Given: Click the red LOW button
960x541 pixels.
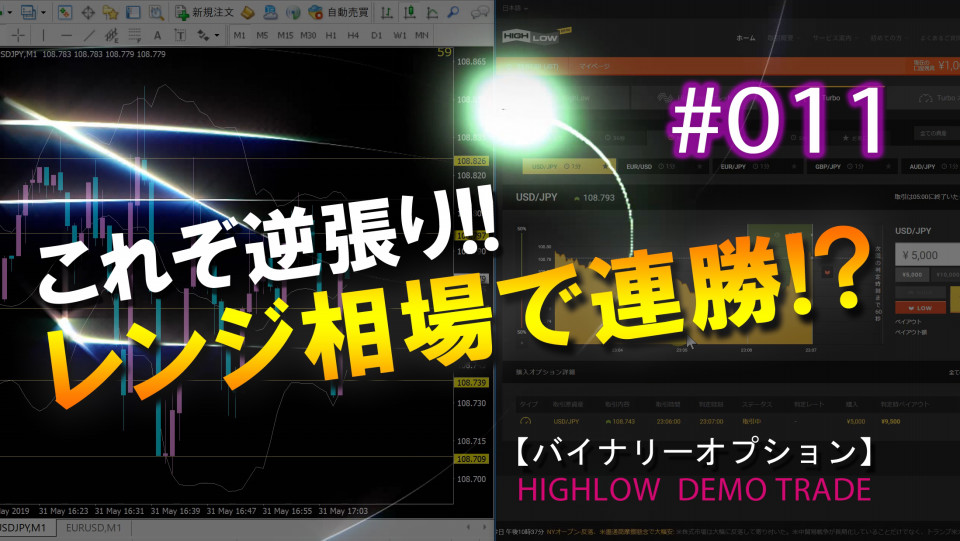Looking at the screenshot, I should pyautogui.click(x=920, y=308).
